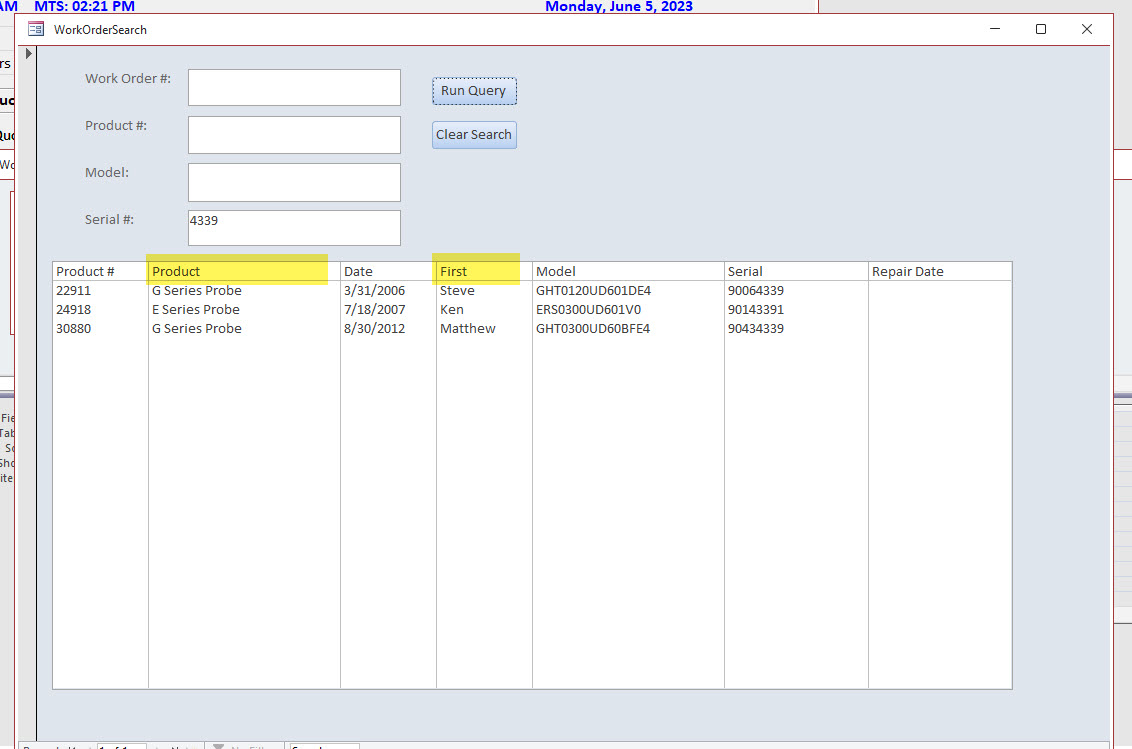Click the Work Order # input field

pos(293,87)
